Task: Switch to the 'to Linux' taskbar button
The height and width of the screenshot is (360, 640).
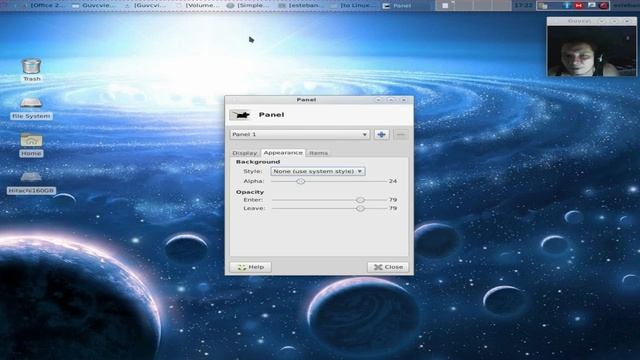Action: pos(353,5)
